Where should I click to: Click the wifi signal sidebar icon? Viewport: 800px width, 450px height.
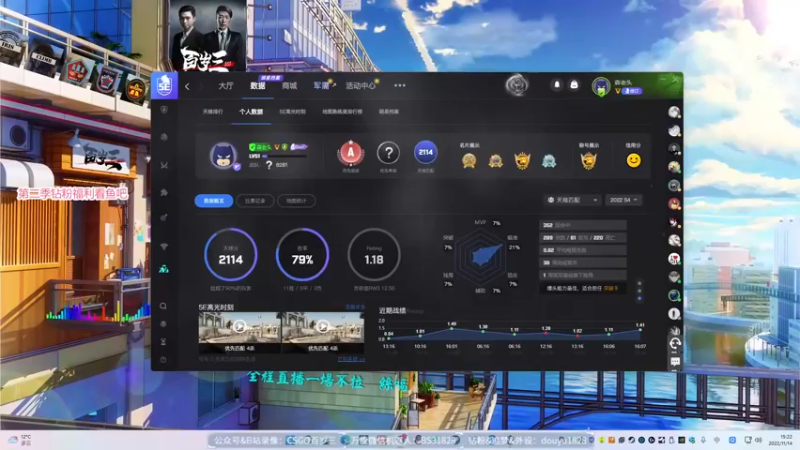[164, 247]
